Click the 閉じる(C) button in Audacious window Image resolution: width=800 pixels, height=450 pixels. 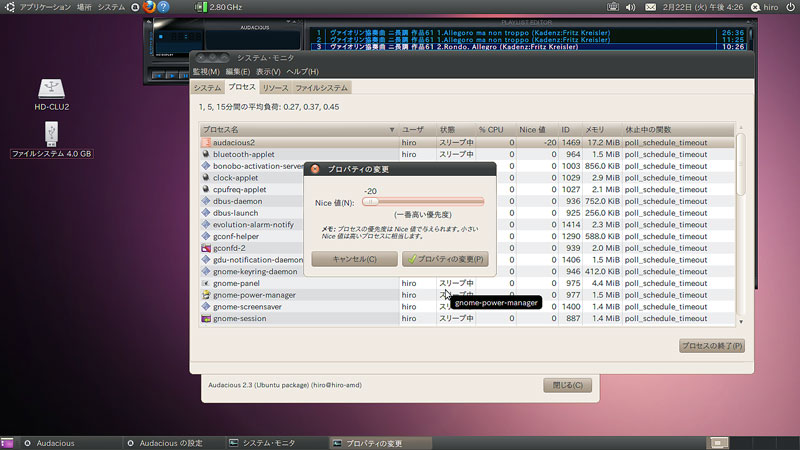566,385
